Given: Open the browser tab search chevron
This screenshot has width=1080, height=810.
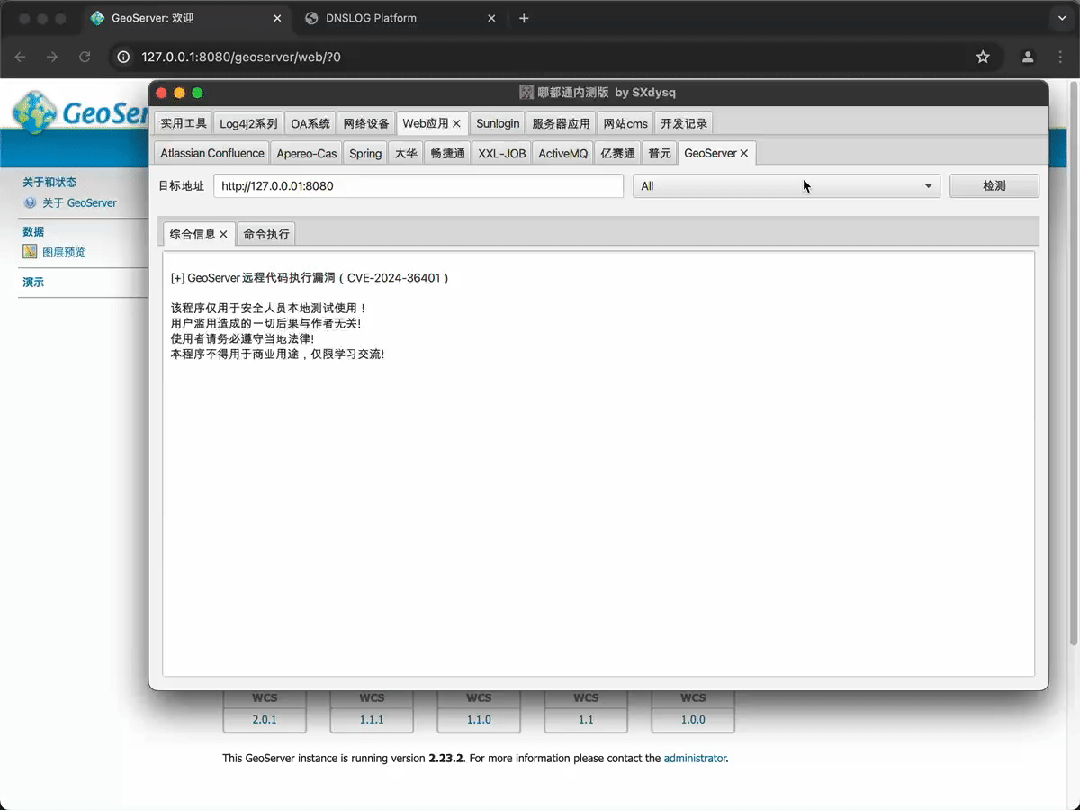Looking at the screenshot, I should pos(1061,19).
